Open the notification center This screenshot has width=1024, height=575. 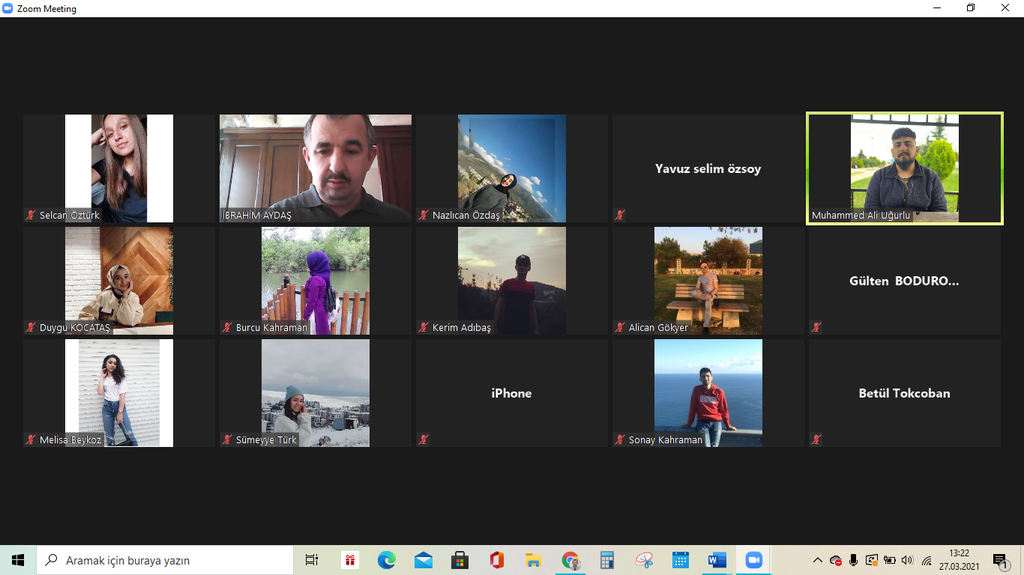[x=999, y=560]
